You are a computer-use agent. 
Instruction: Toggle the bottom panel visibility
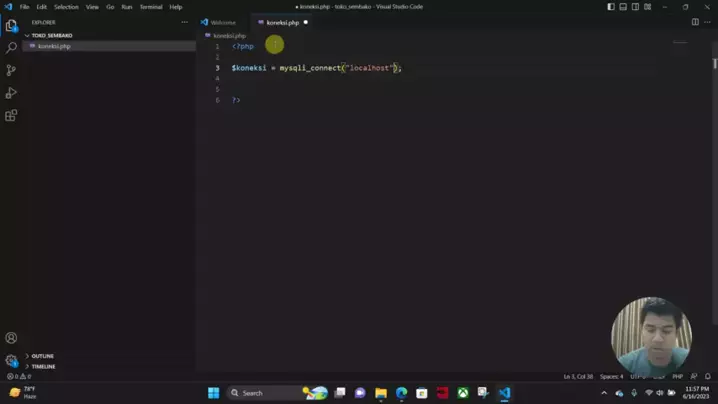[623, 7]
